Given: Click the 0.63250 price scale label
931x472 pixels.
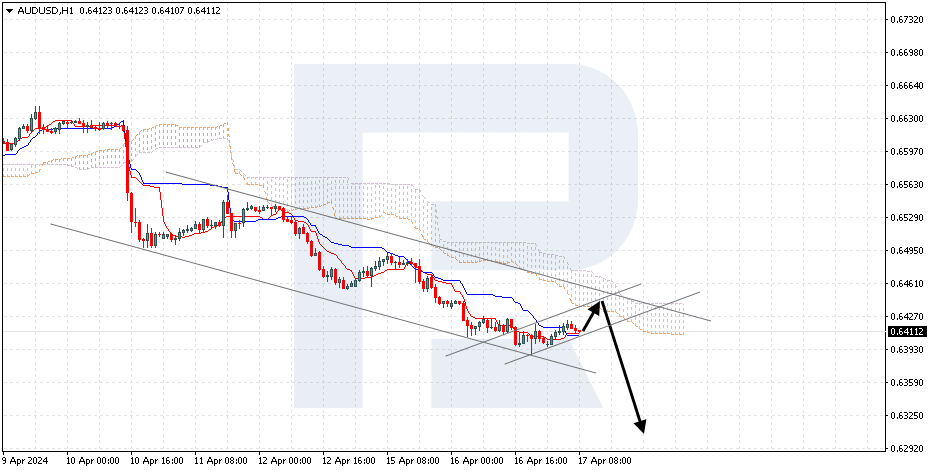Looking at the screenshot, I should (905, 415).
